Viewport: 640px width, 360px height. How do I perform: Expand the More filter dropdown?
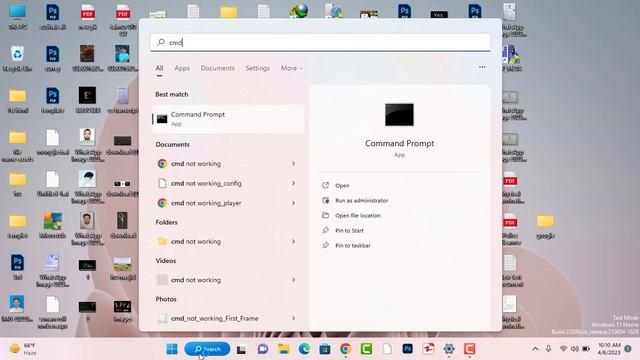coord(291,68)
